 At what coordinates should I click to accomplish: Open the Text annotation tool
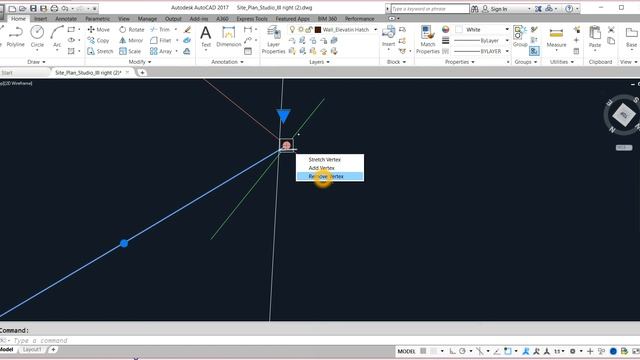point(206,37)
